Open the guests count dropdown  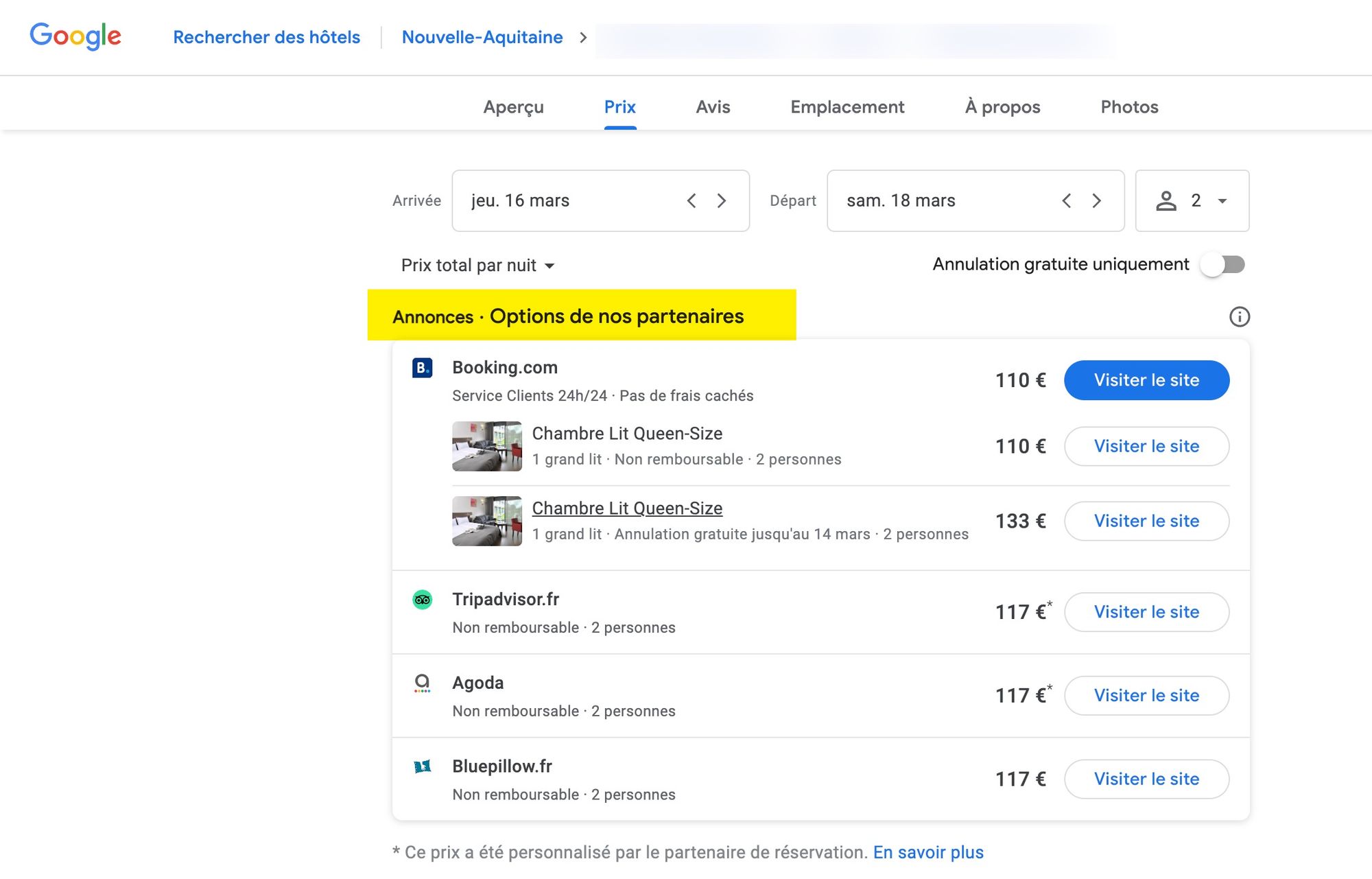pyautogui.click(x=1192, y=201)
